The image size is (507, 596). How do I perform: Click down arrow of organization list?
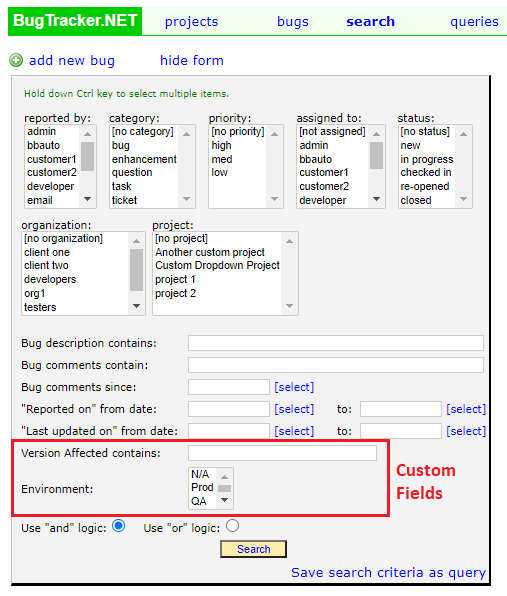pyautogui.click(x=136, y=306)
